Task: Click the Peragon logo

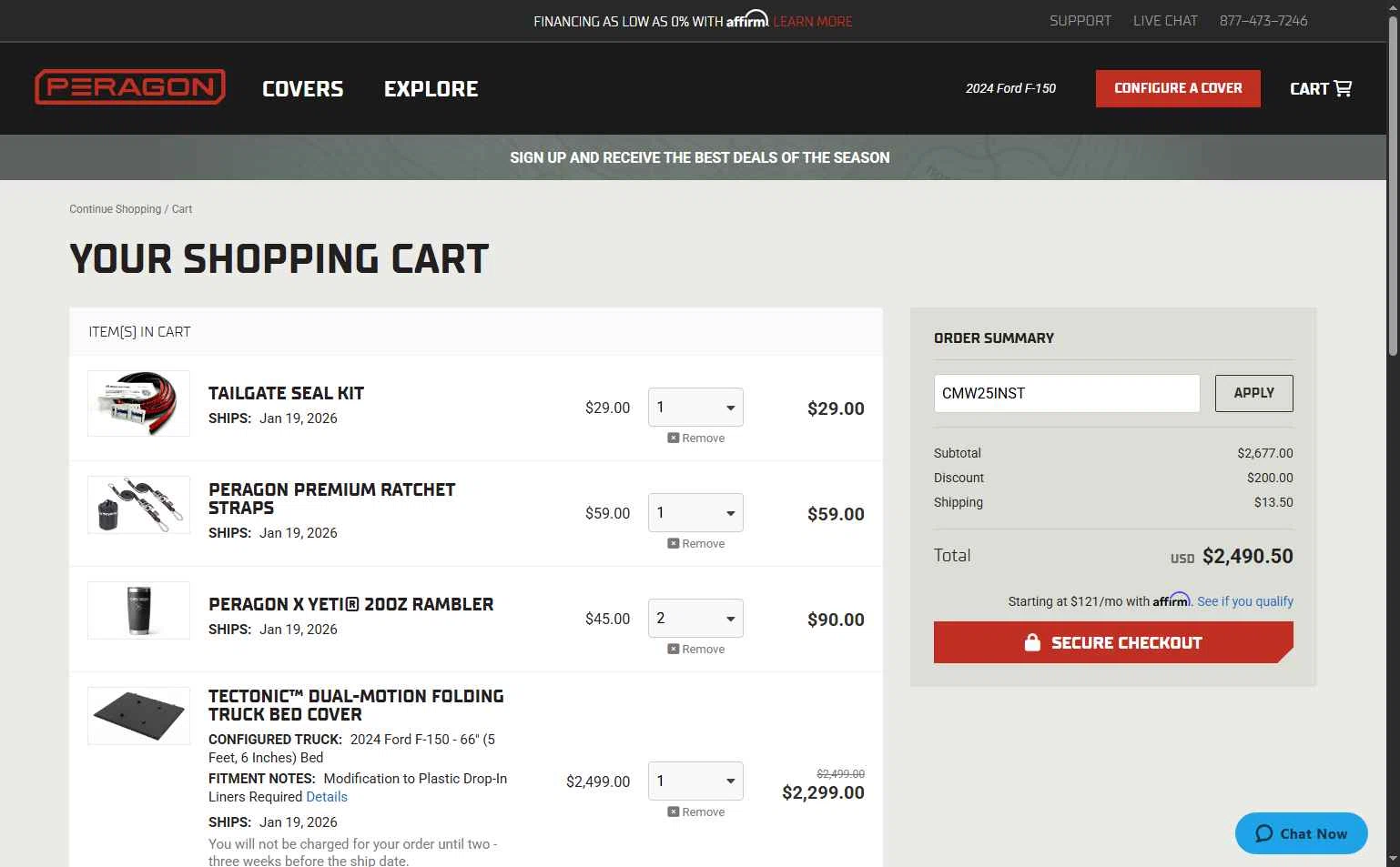Action: click(x=130, y=87)
